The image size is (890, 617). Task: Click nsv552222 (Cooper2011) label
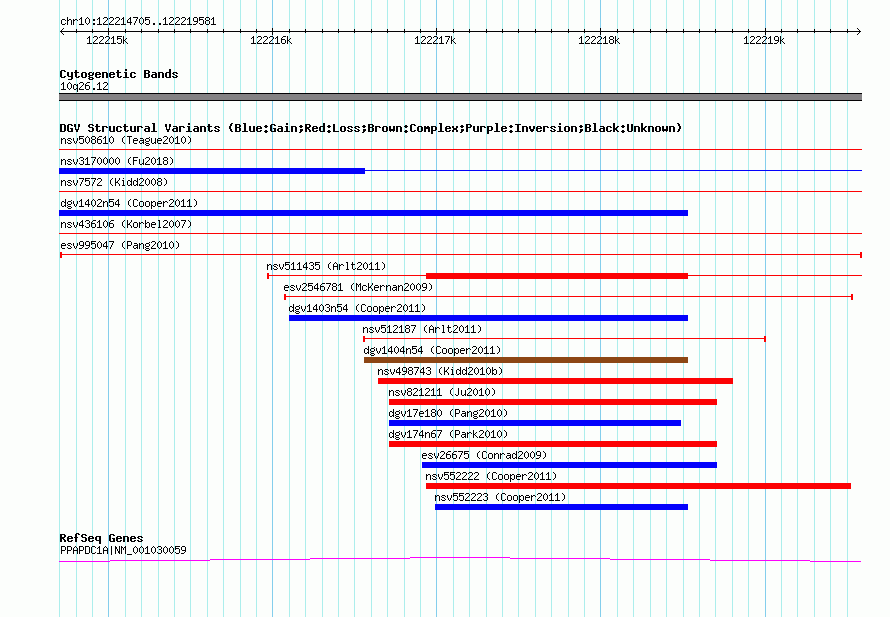click(491, 476)
